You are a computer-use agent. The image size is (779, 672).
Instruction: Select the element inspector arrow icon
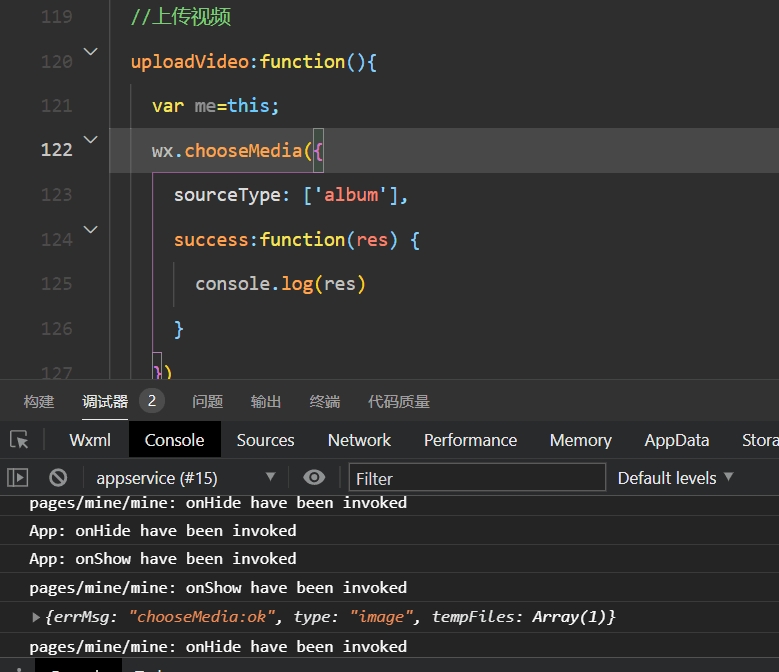[19, 440]
